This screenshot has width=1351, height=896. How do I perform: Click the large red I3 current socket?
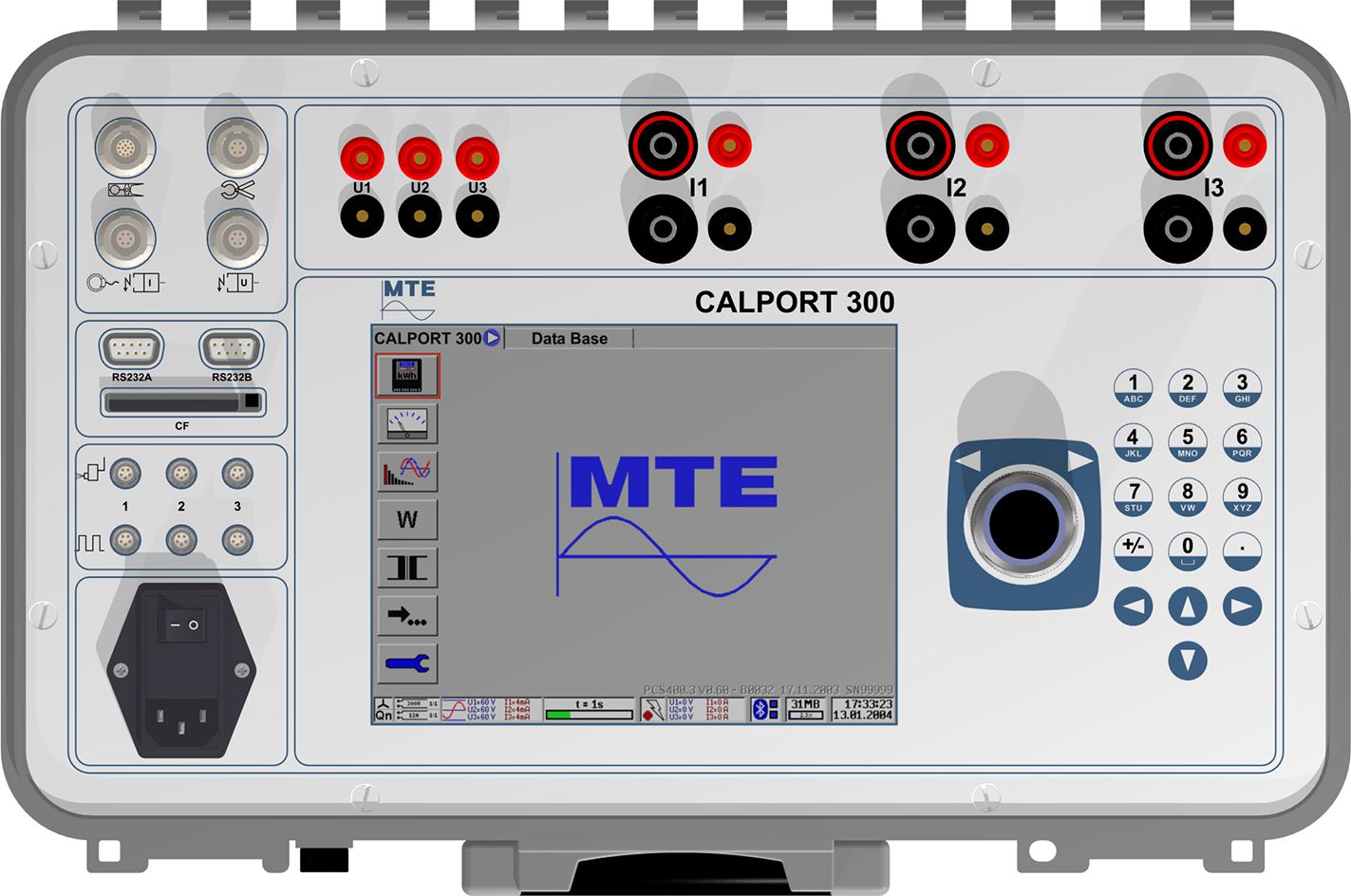click(x=1177, y=146)
